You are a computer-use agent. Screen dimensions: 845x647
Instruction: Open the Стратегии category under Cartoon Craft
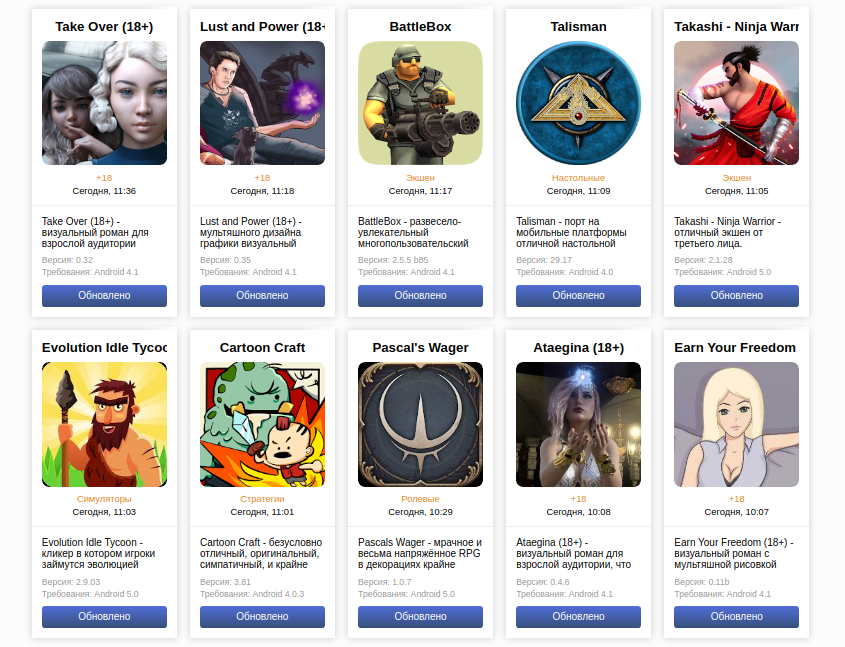tap(262, 499)
